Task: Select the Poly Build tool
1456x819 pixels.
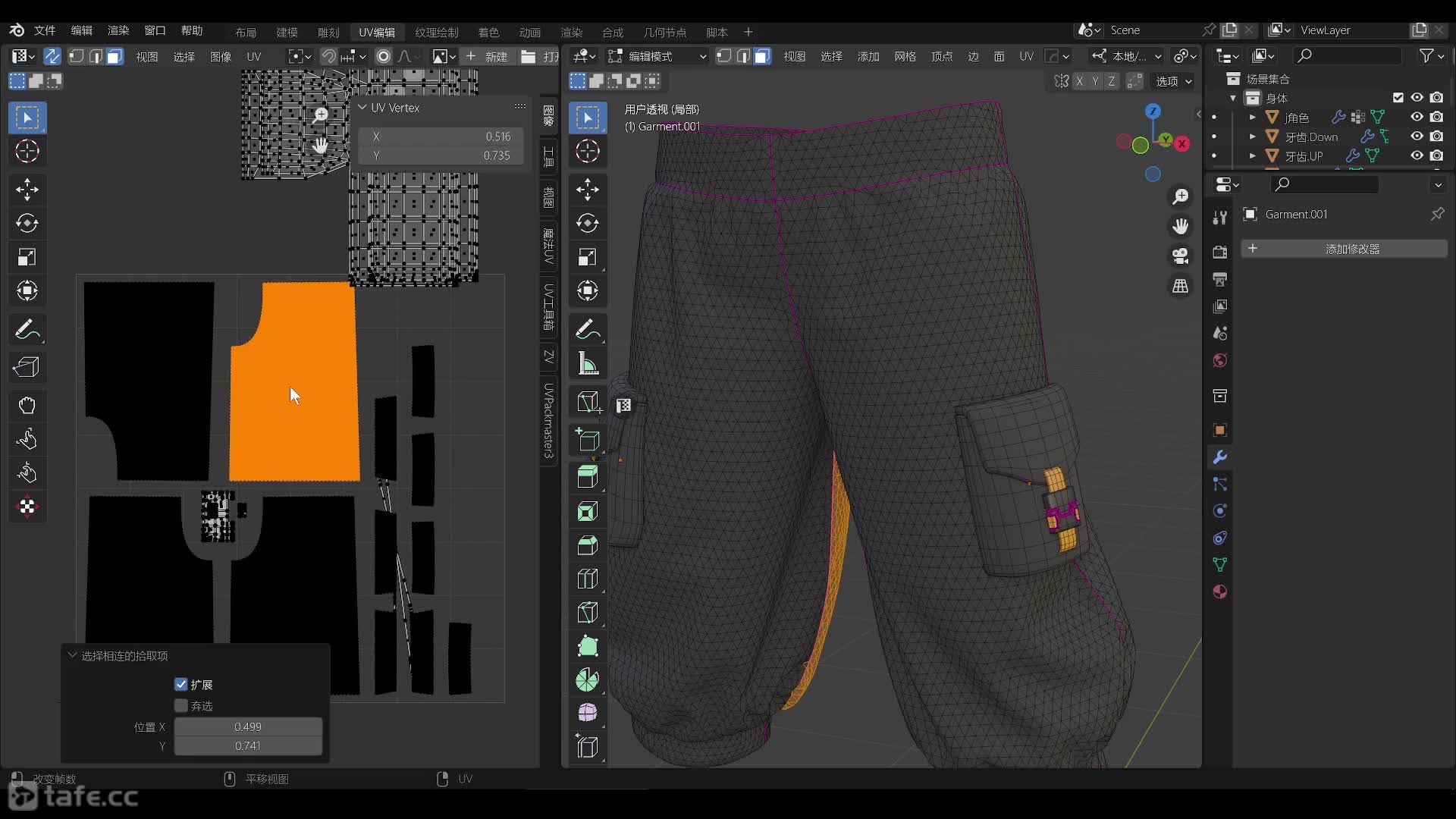Action: (588, 646)
